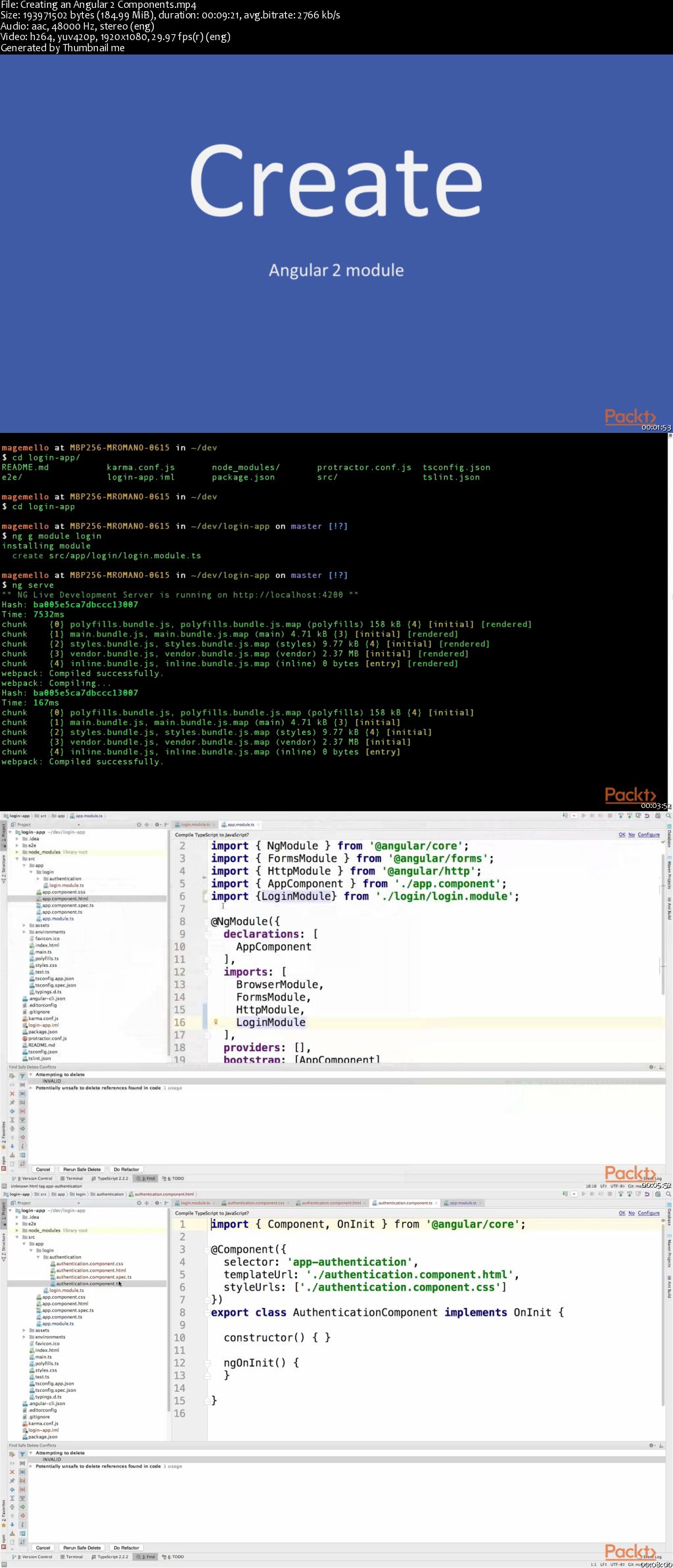Viewport: 673px width, 1568px height.
Task: Click the app.module.ts breadcrumb in upper frame
Action: (x=86, y=816)
